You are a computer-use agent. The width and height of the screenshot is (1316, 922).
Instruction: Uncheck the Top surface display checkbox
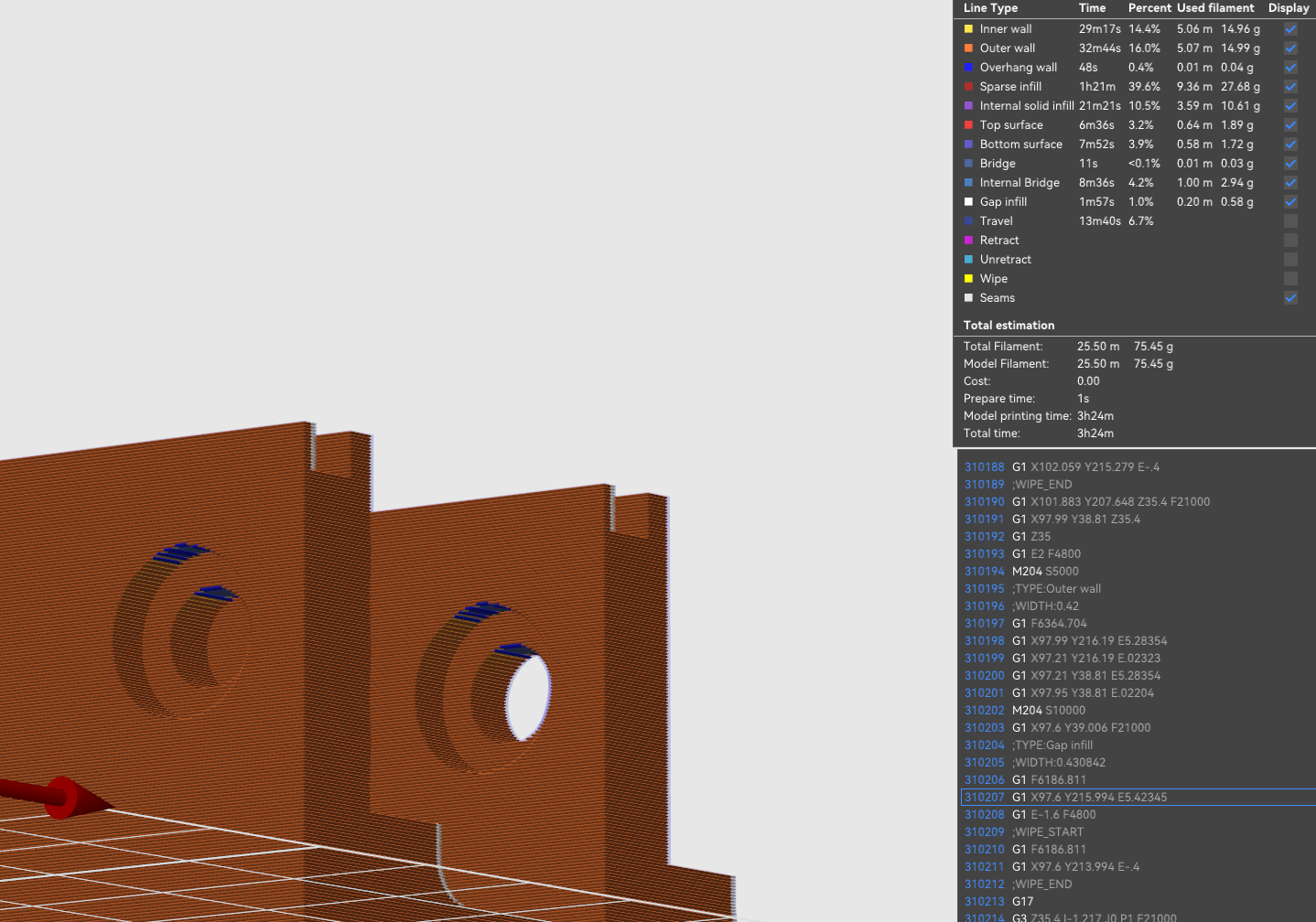point(1290,125)
